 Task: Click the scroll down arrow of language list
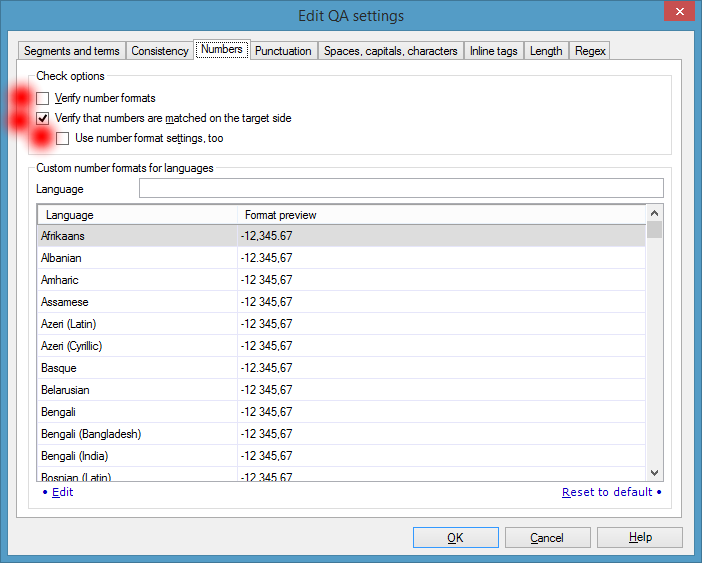coord(654,472)
